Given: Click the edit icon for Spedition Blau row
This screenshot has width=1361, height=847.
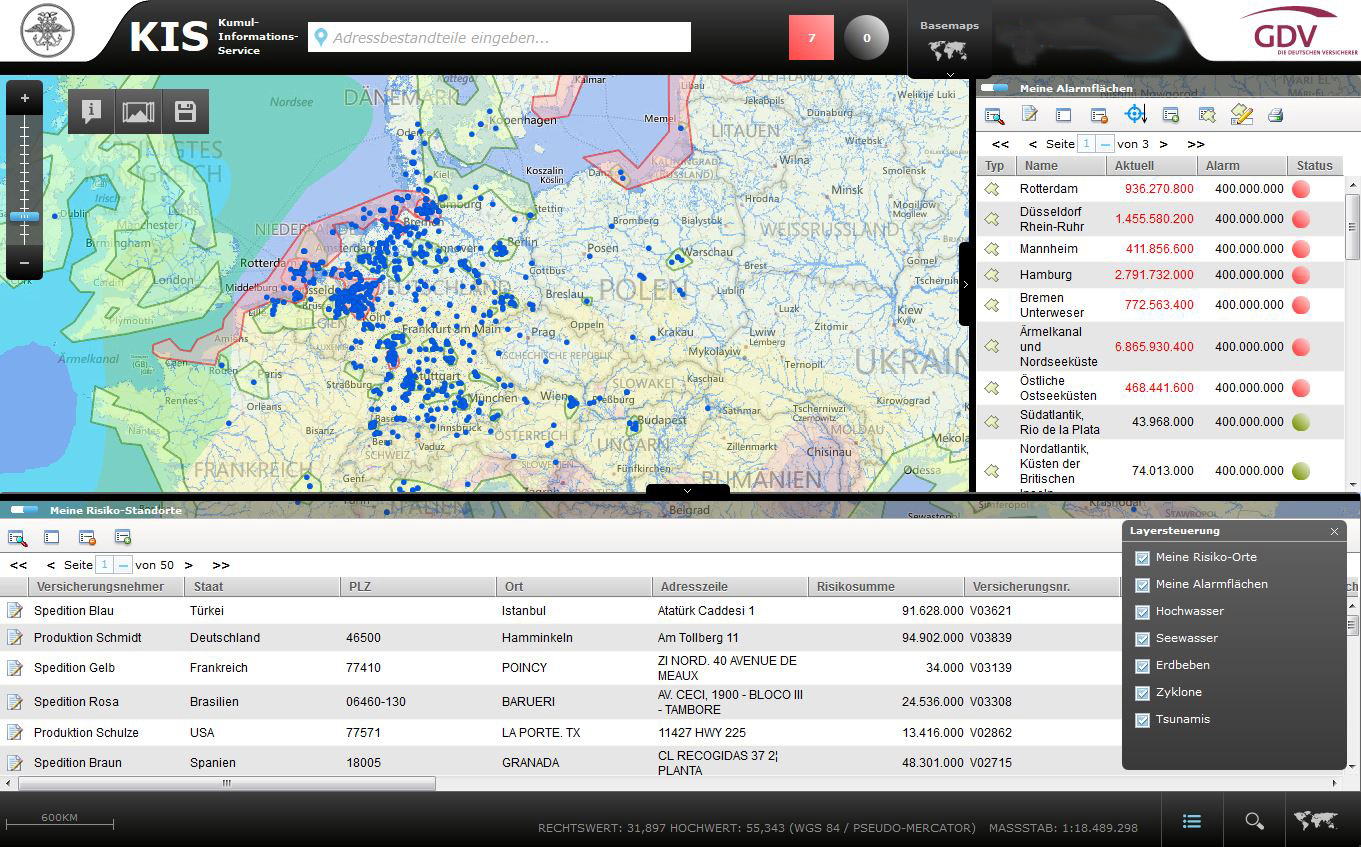Looking at the screenshot, I should click(14, 610).
